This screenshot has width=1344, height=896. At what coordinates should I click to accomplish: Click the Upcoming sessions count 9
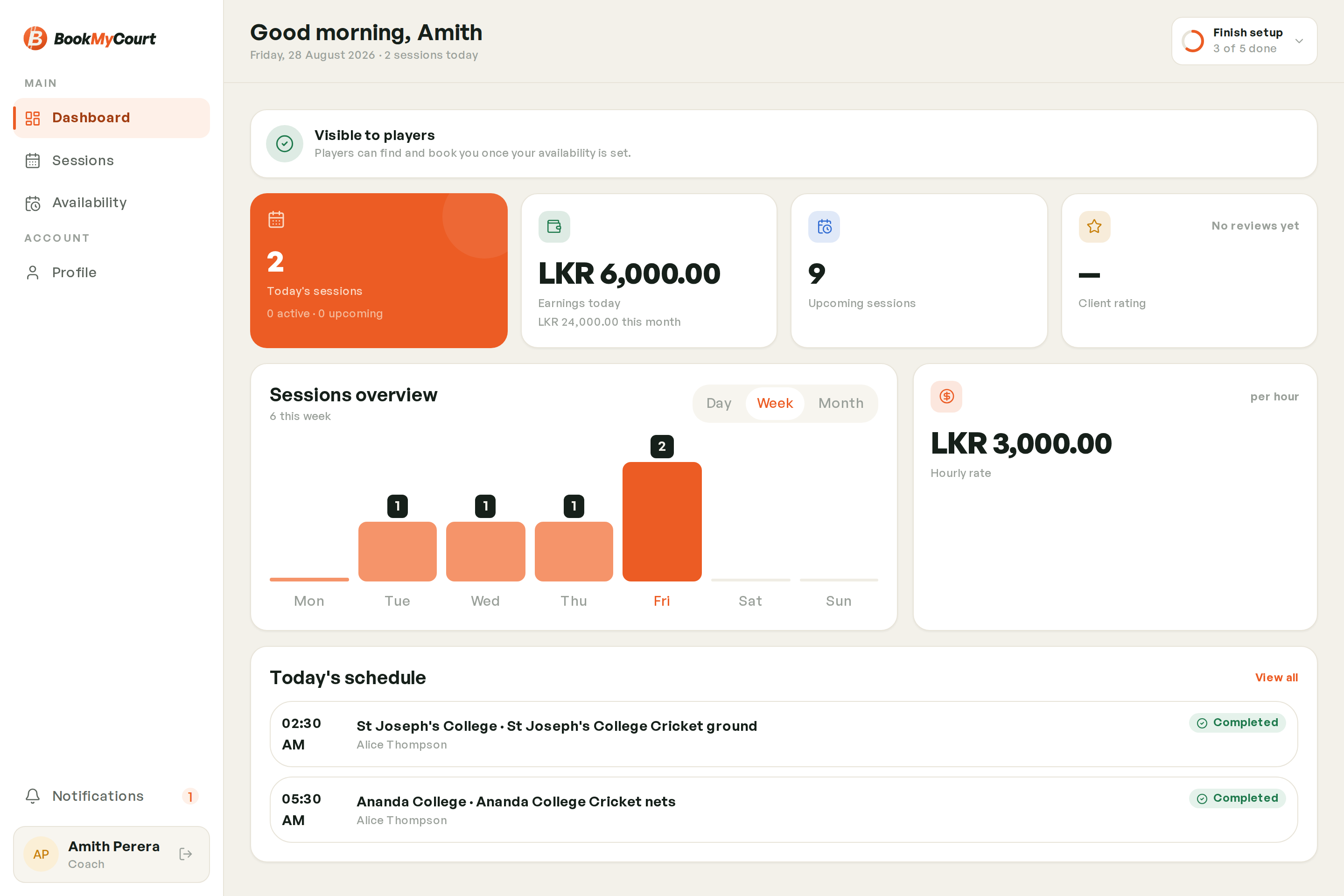coord(817,274)
